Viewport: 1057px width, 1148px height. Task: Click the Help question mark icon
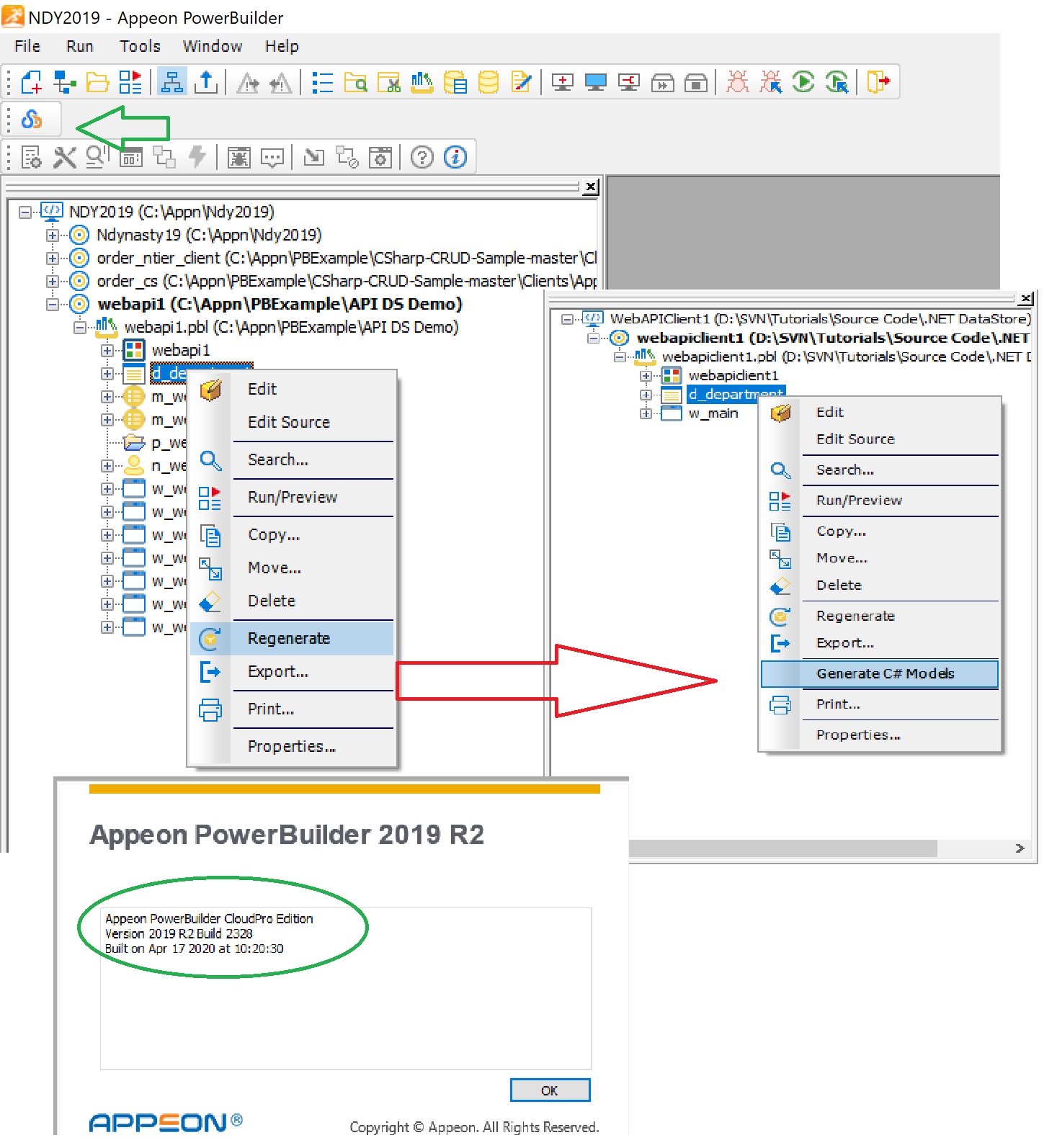pyautogui.click(x=422, y=157)
